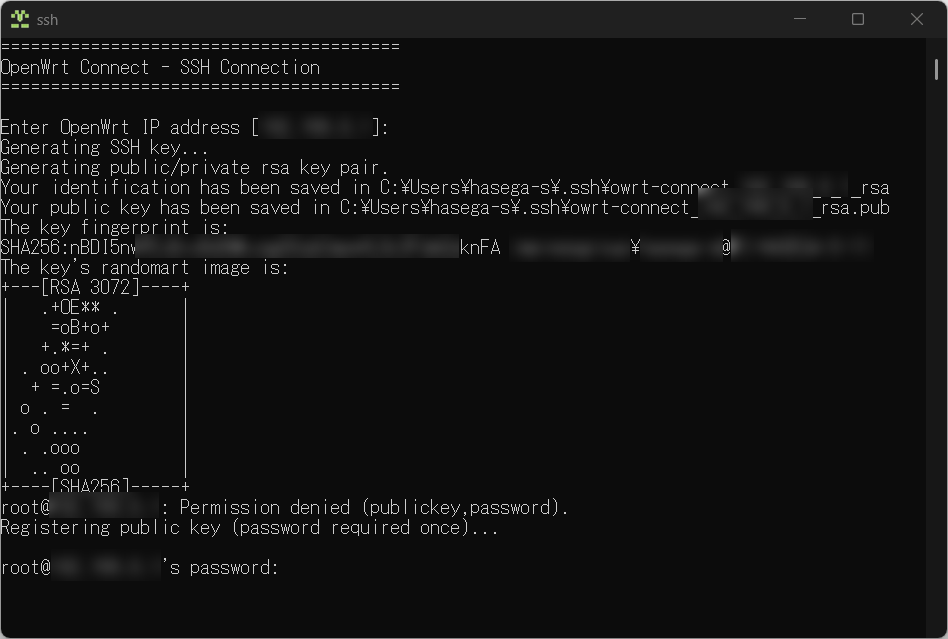The height and width of the screenshot is (639, 948).
Task: Click the green ssh application icon
Action: [18, 19]
